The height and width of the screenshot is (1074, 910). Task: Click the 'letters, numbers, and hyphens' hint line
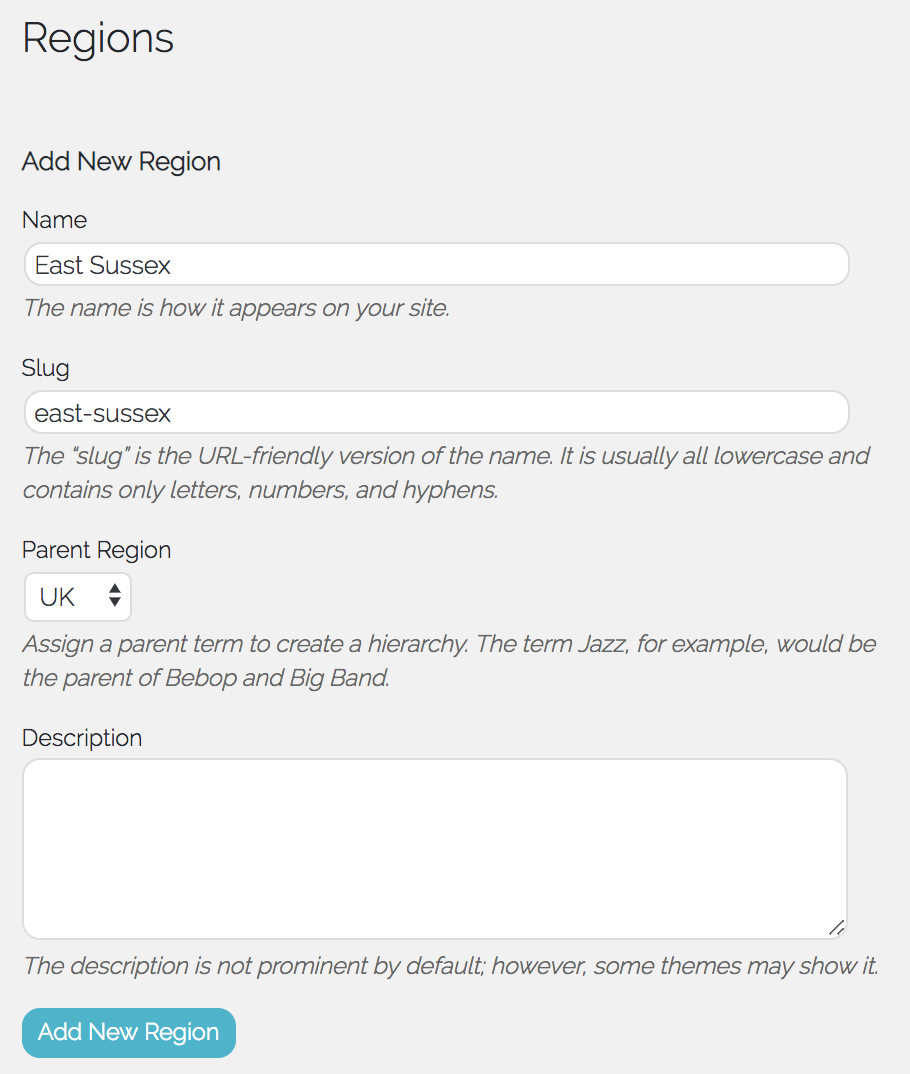(260, 491)
